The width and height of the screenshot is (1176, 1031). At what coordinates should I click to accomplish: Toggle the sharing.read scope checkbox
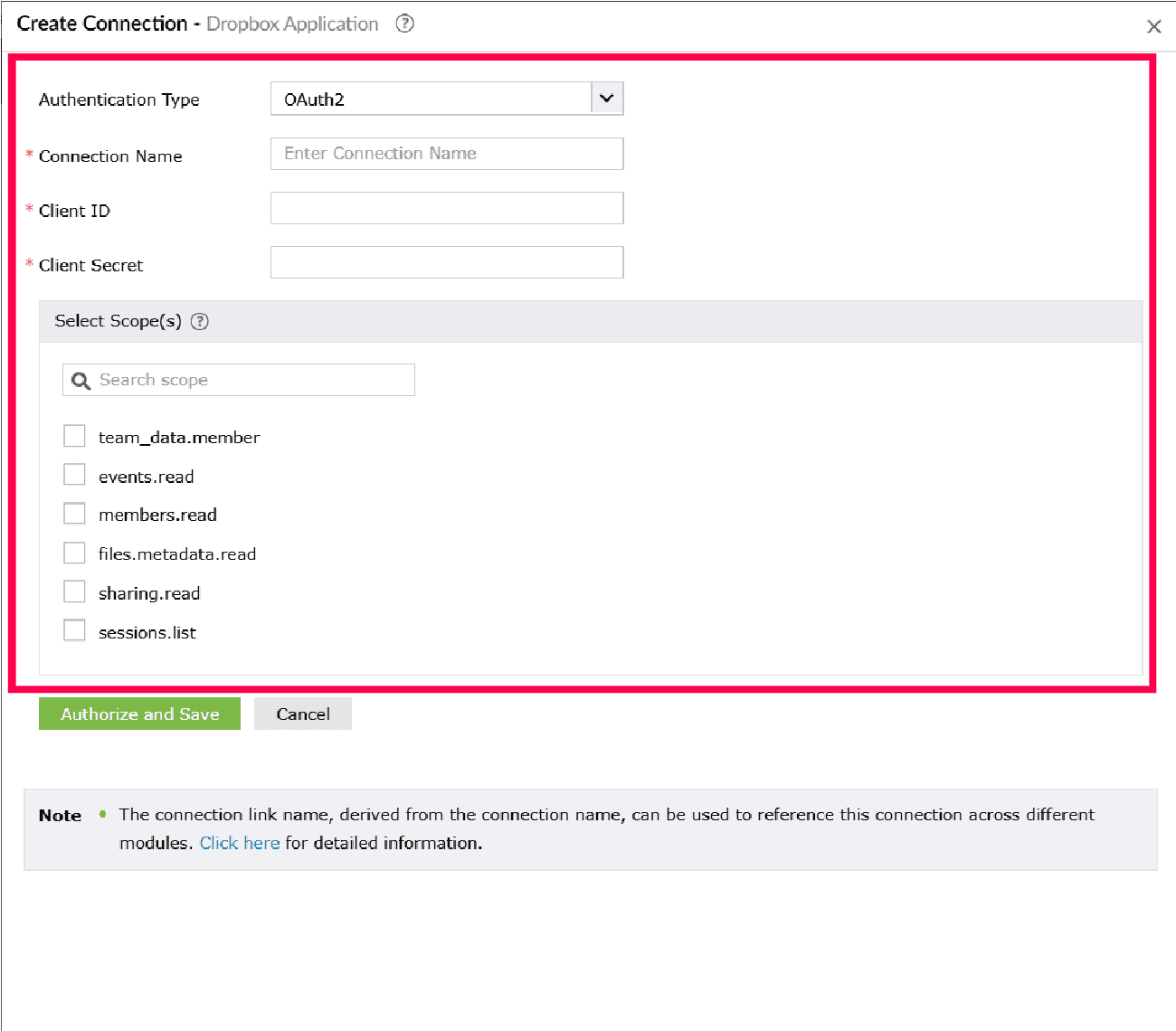(74, 591)
